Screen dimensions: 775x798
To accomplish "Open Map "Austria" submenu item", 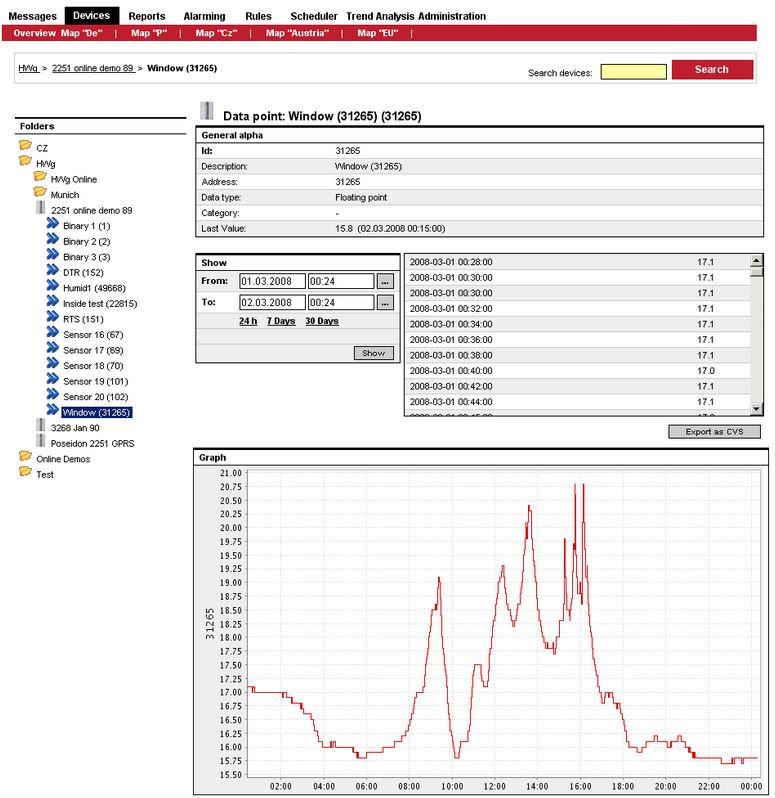I will (x=297, y=33).
